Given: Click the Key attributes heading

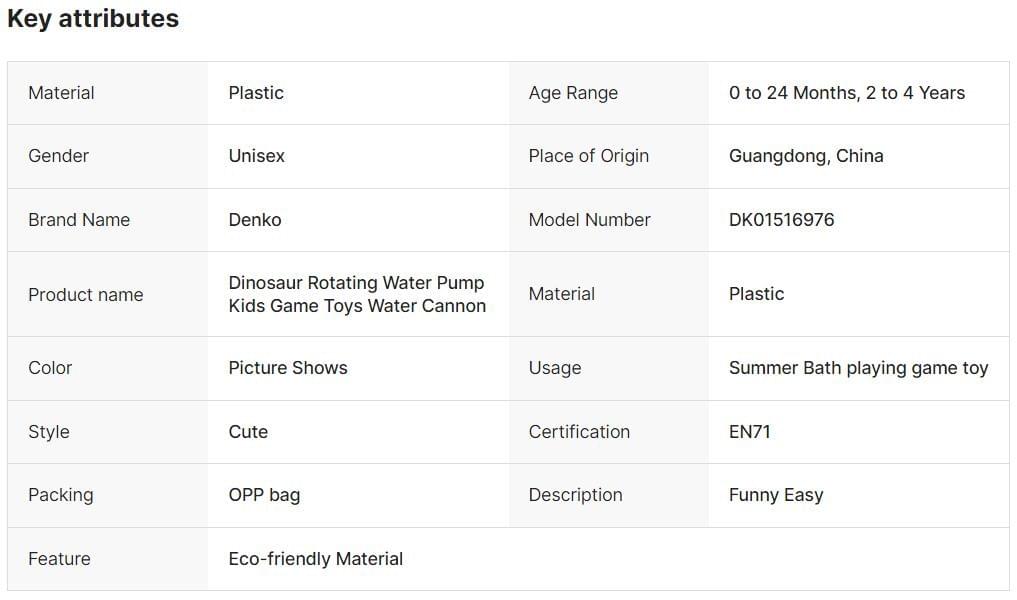Looking at the screenshot, I should coord(93,19).
